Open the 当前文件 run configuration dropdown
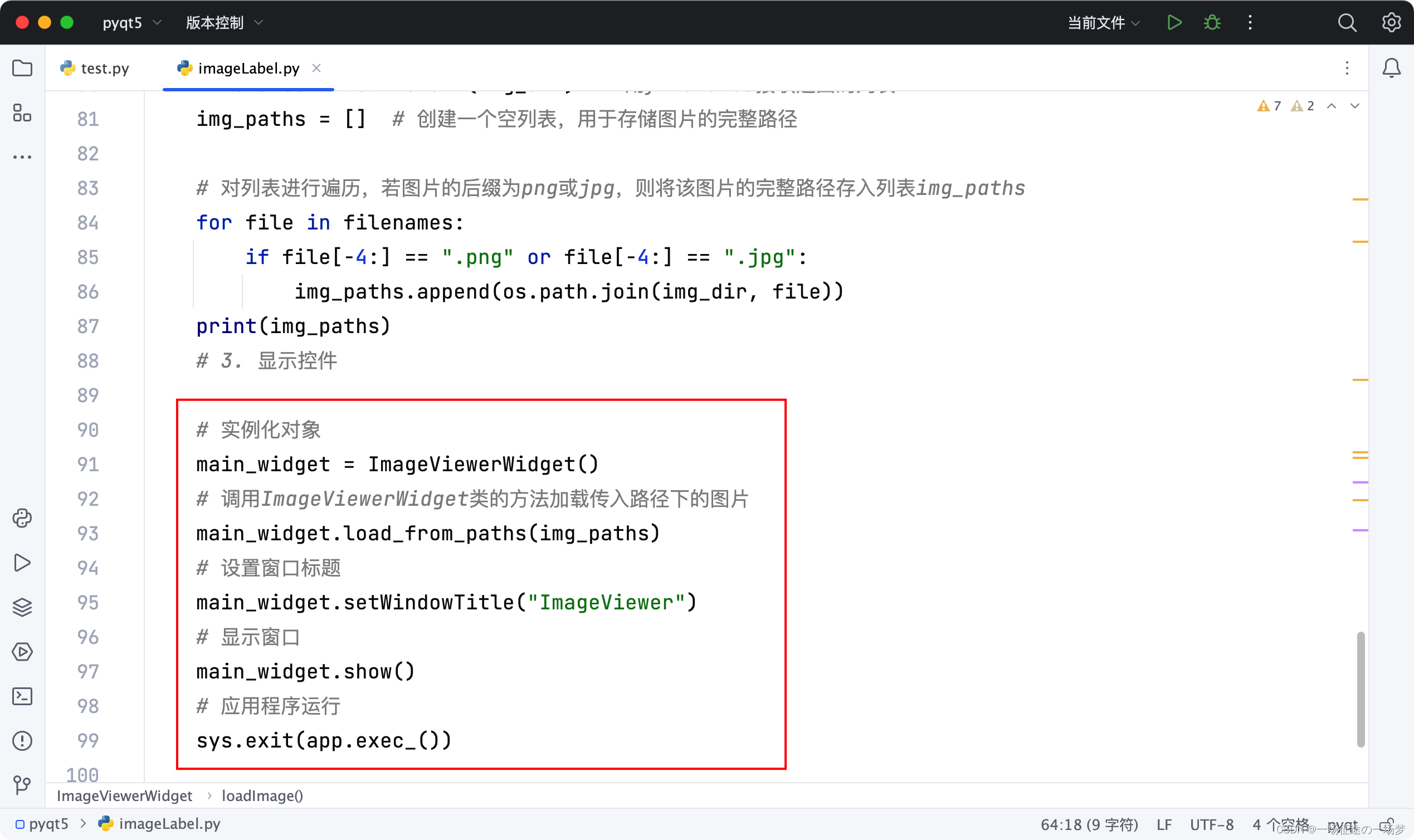The image size is (1414, 840). click(1101, 23)
